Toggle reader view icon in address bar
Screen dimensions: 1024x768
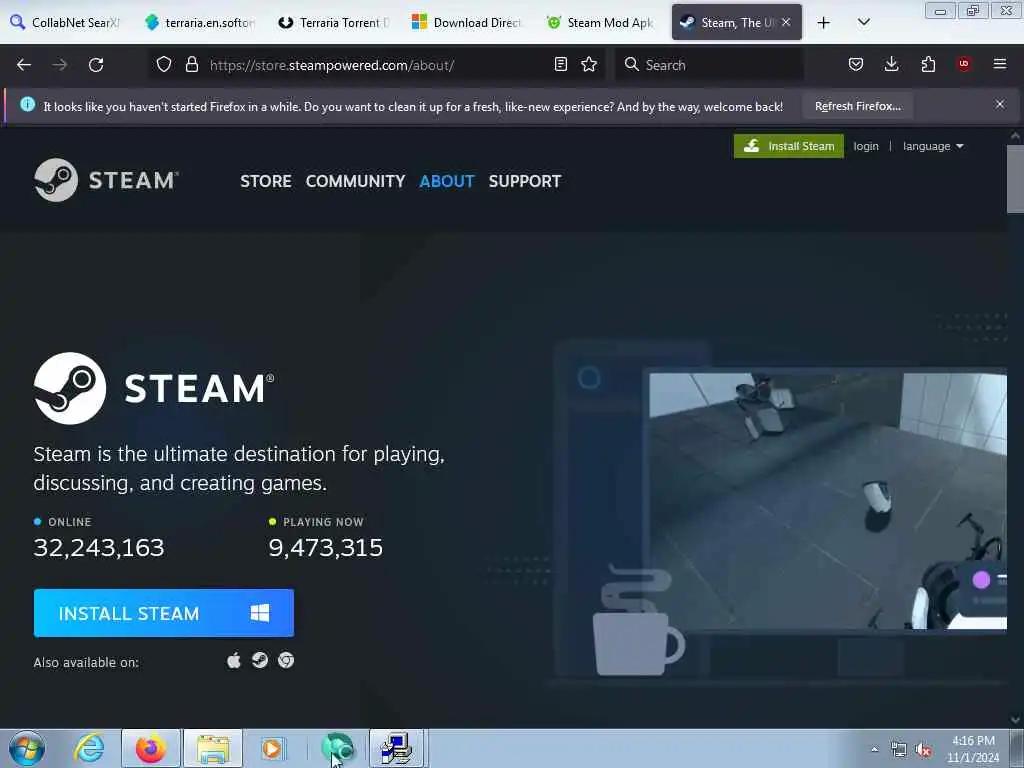pyautogui.click(x=560, y=64)
